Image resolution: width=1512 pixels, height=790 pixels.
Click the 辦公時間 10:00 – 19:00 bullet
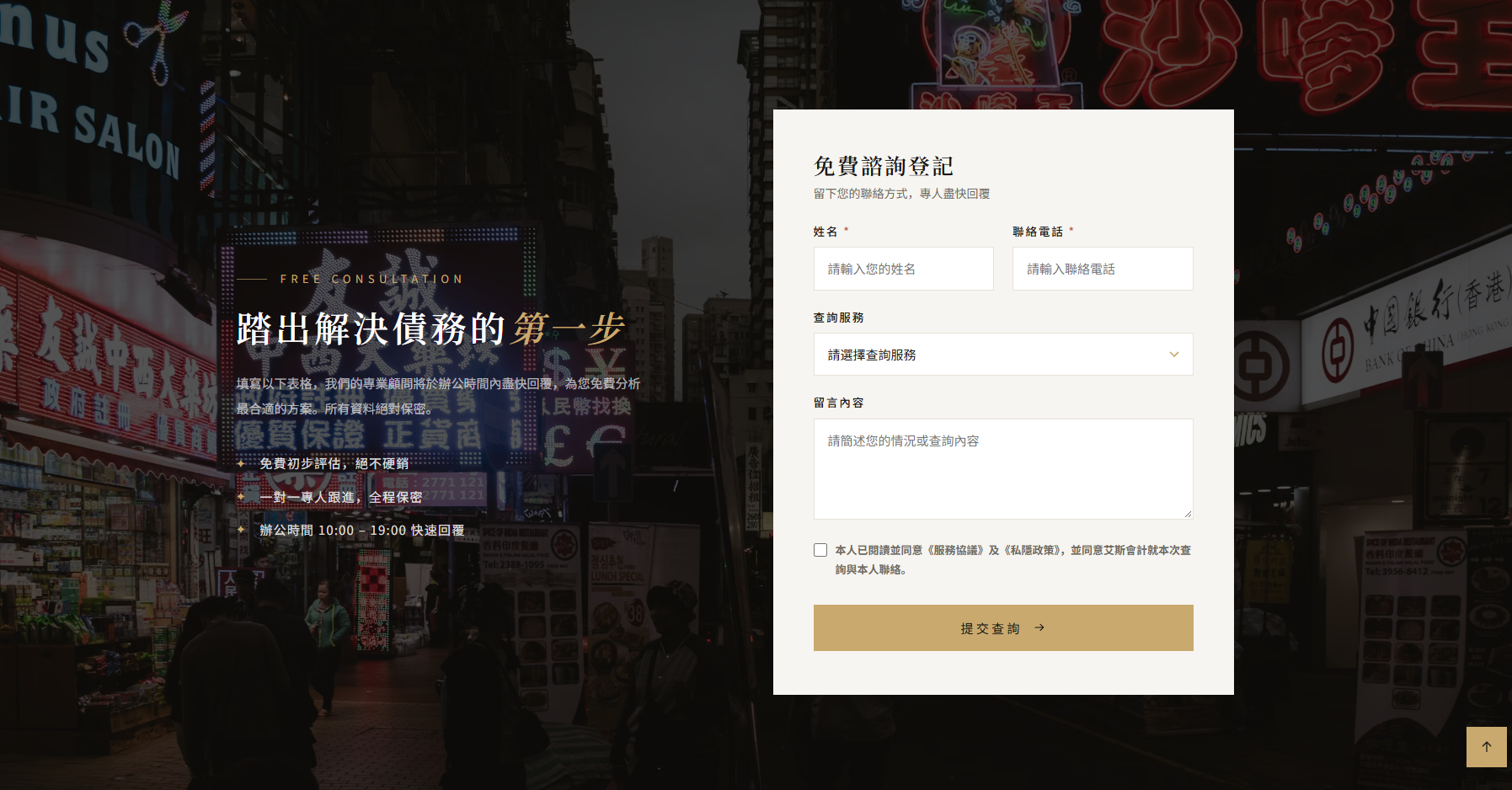(x=362, y=530)
